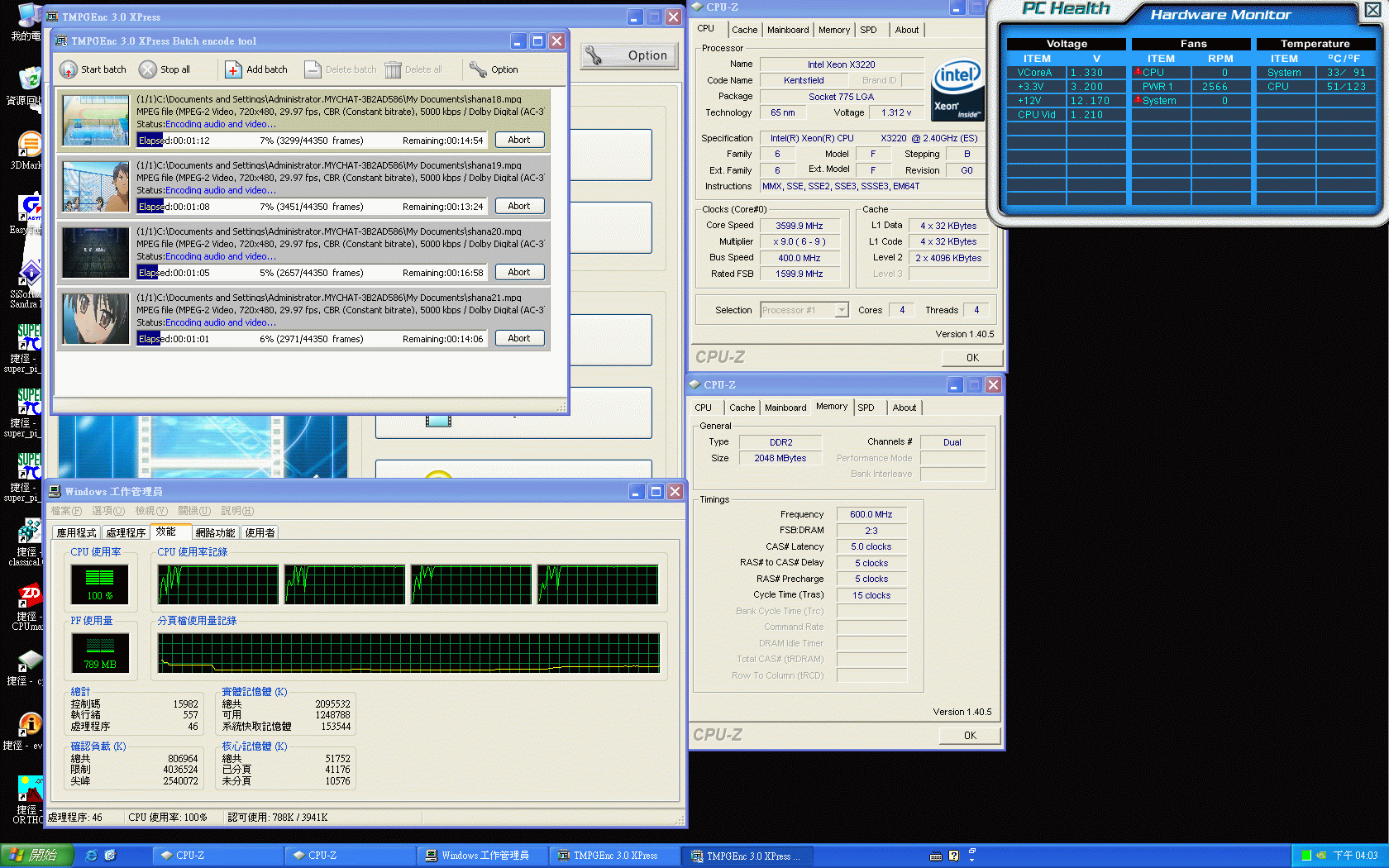Close the Hardware Monitor panel

click(1372, 10)
